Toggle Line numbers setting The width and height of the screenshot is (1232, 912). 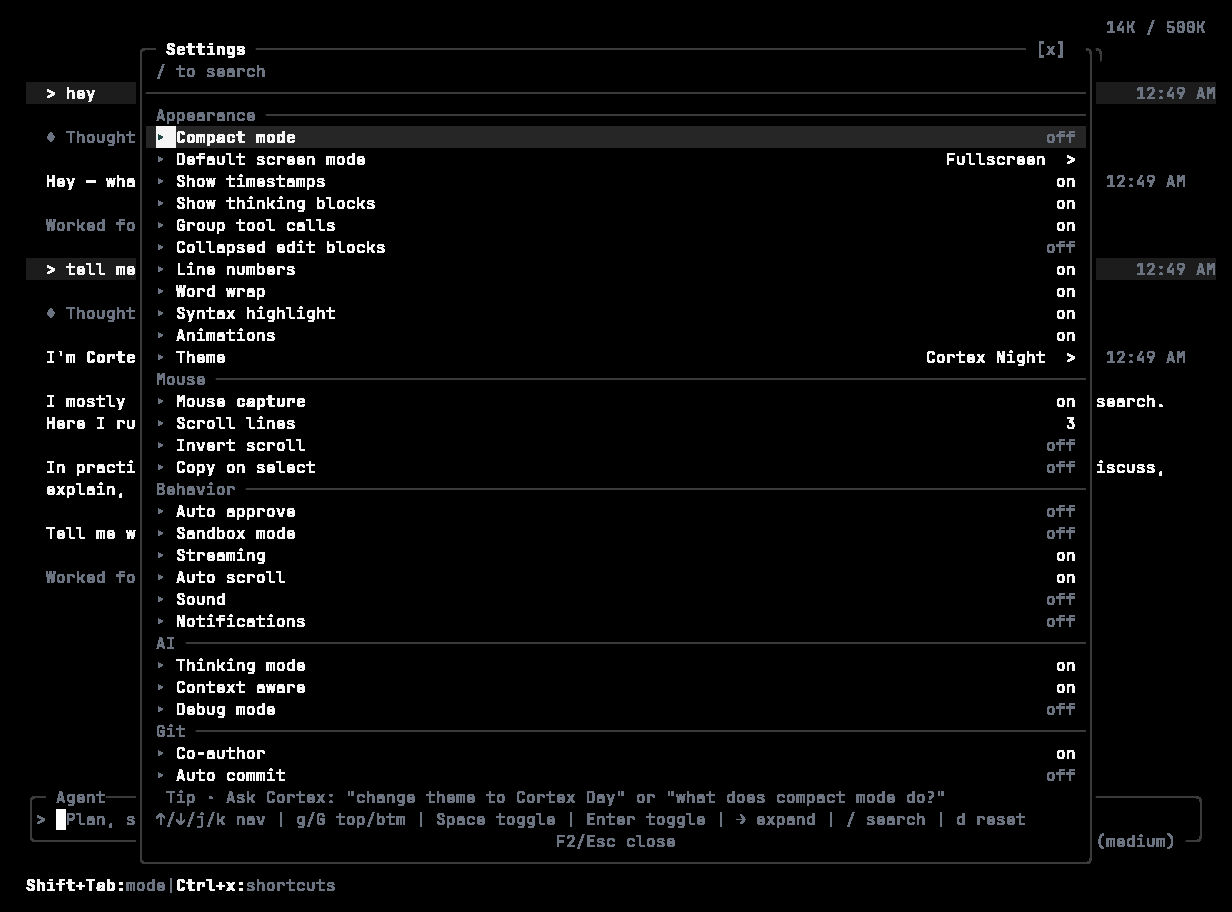(x=616, y=269)
